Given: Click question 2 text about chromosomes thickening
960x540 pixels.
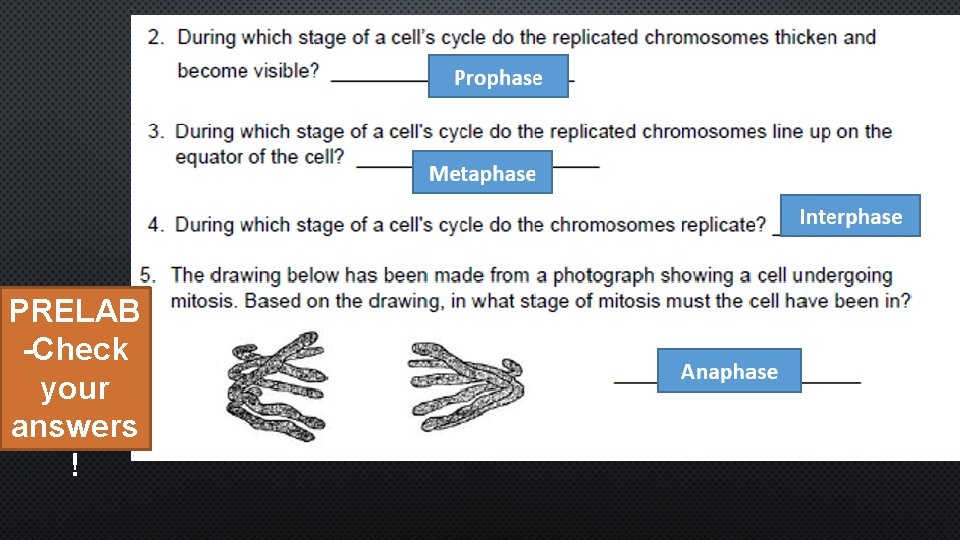Looking at the screenshot, I should tap(525, 38).
